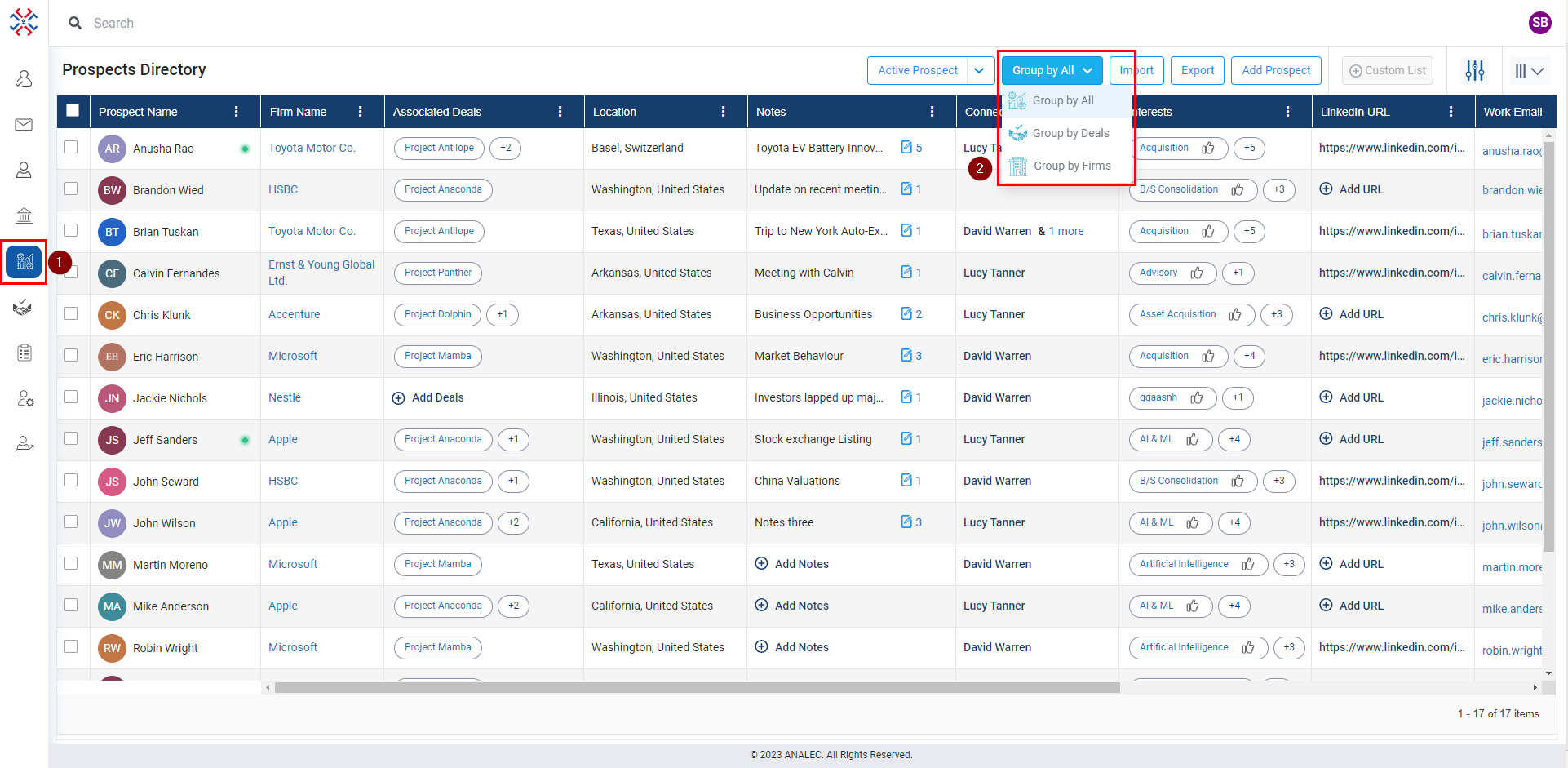This screenshot has width=1568, height=768.
Task: Click the Custom List button
Action: [x=1388, y=70]
